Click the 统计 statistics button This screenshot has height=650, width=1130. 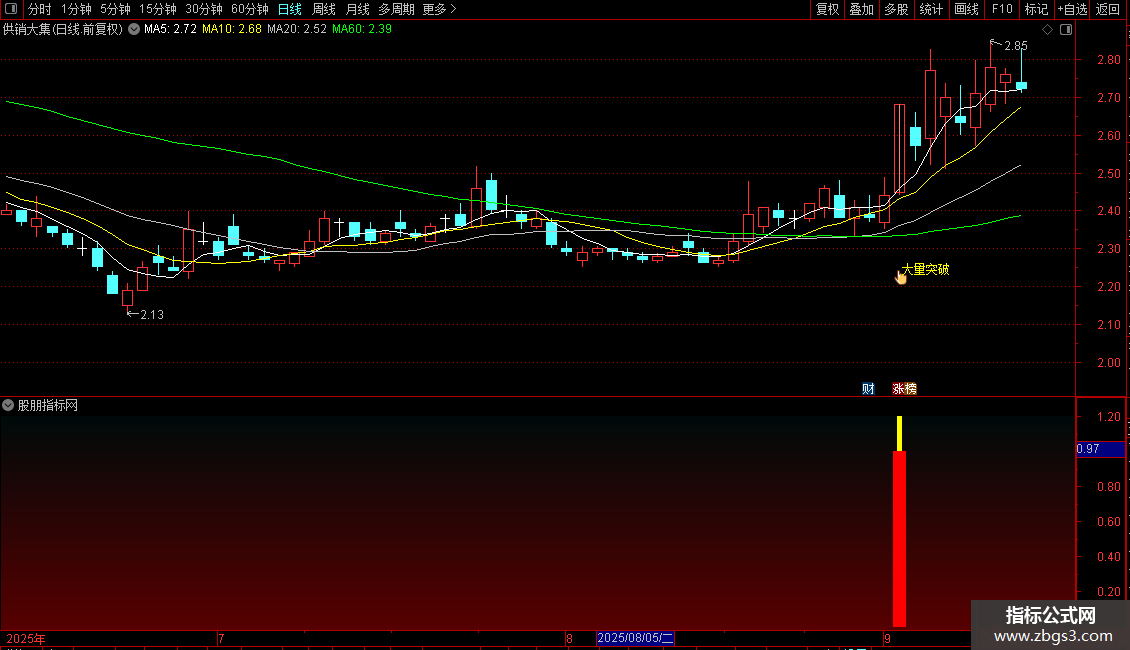[x=931, y=9]
